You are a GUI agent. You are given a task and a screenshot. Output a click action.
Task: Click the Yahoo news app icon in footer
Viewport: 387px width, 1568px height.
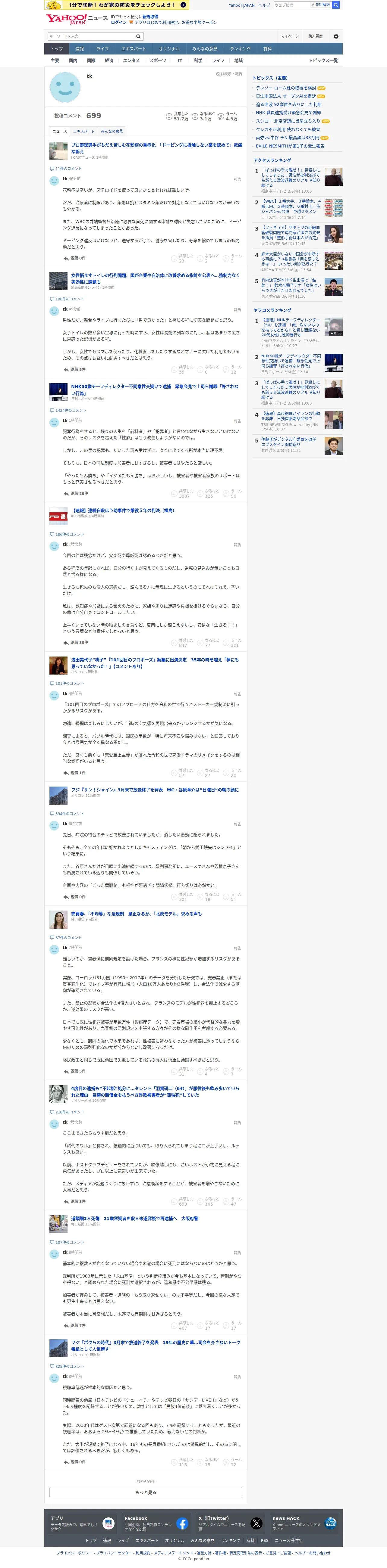(x=109, y=1523)
